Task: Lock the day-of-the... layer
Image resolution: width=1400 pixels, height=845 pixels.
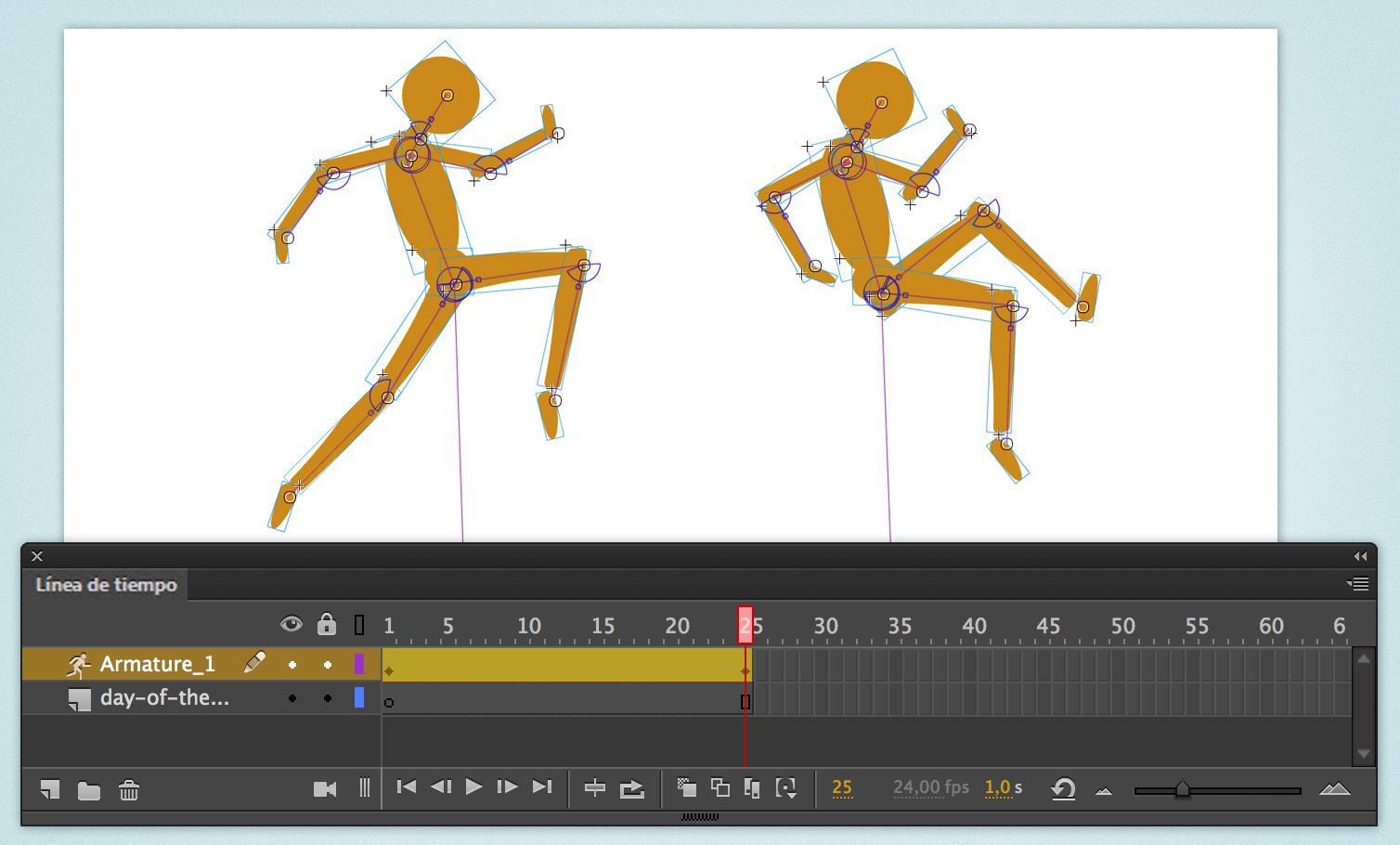Action: tap(327, 698)
